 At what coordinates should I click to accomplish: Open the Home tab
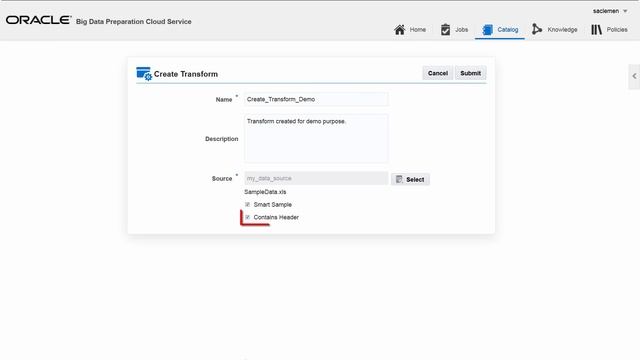tap(410, 29)
